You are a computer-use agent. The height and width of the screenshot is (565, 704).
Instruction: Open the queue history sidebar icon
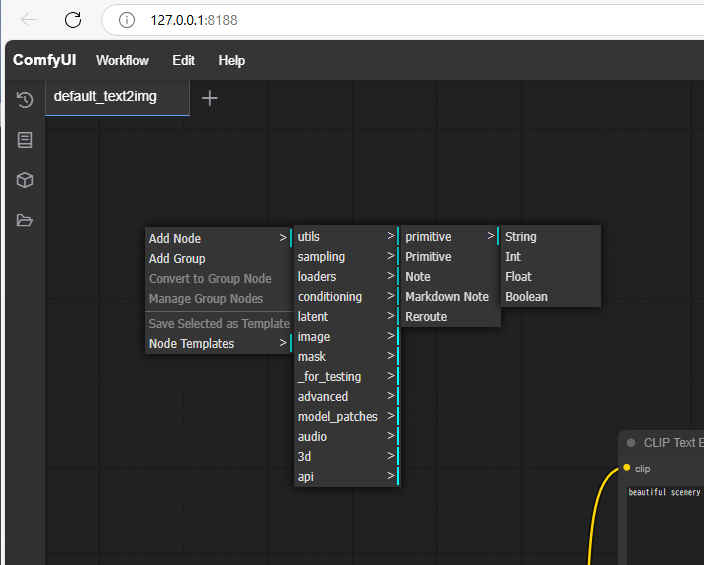25,100
